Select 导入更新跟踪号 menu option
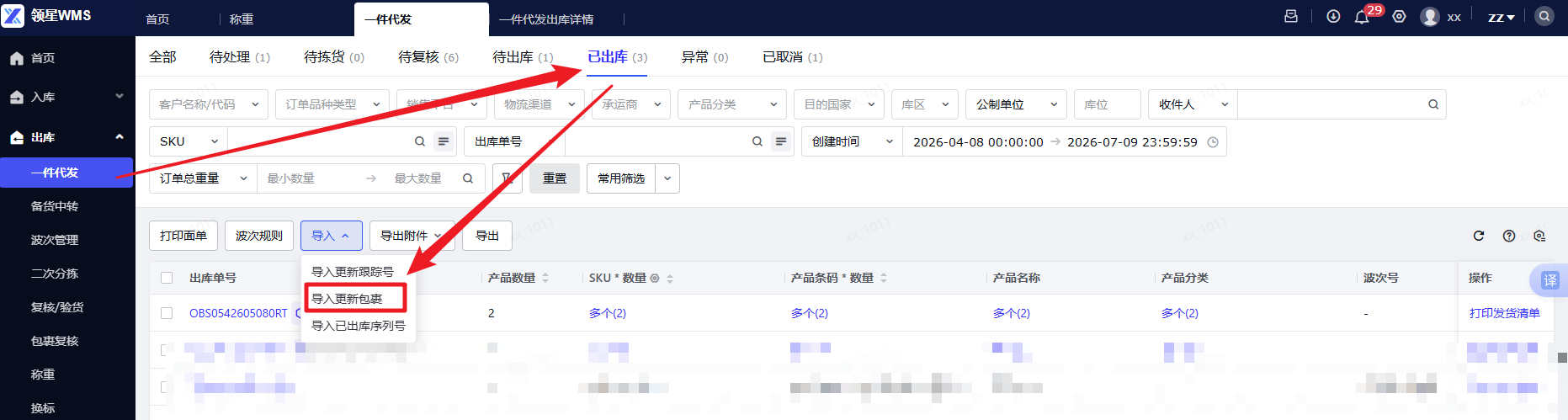This screenshot has width=1568, height=420. [353, 272]
